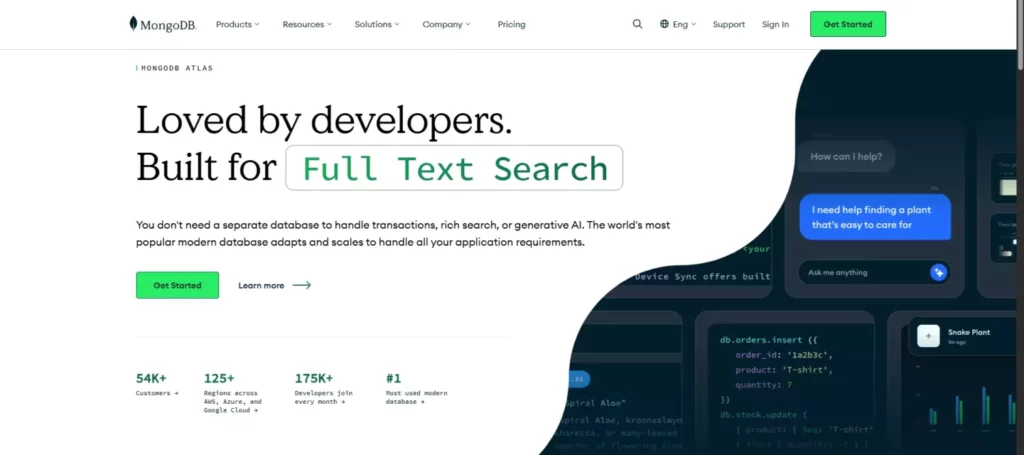Open the 125+ Regions stat link
The height and width of the screenshot is (455, 1024).
[x=233, y=393]
